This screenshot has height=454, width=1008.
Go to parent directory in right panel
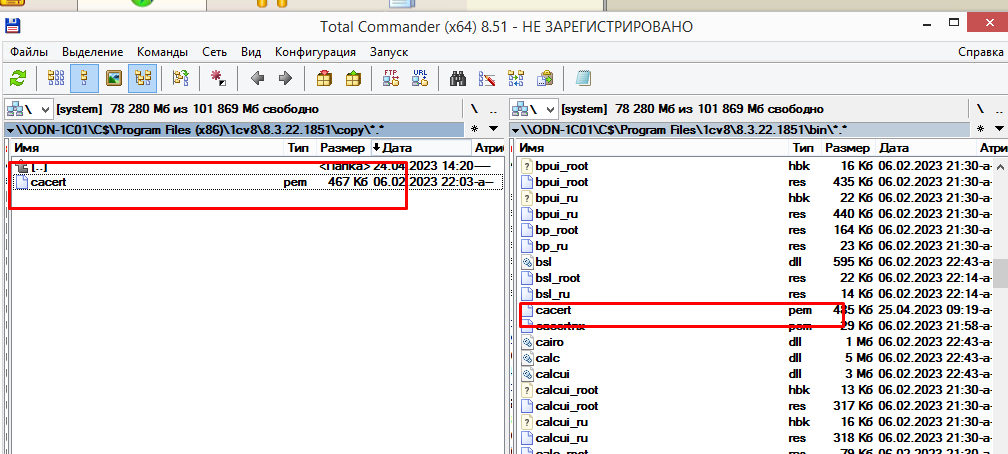click(998, 109)
